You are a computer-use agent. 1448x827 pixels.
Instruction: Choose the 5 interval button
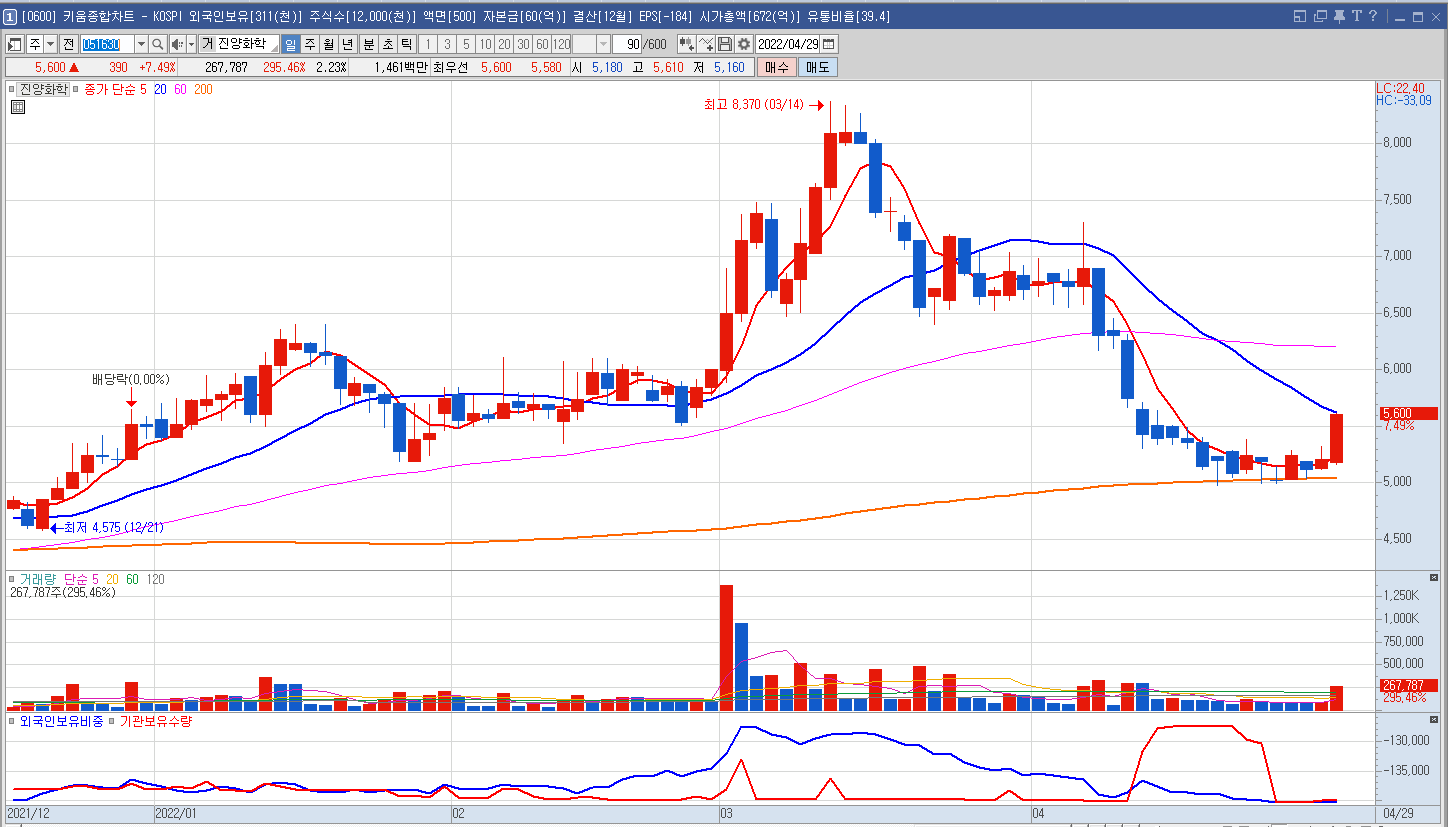pos(466,44)
